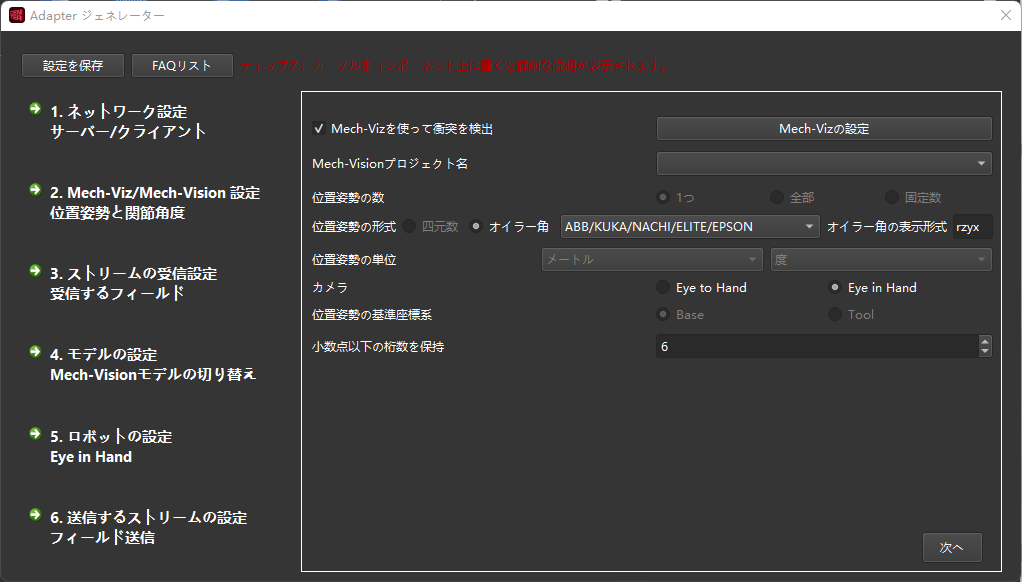Select the Eye to Hand camera option
1022x582 pixels.
(663, 287)
